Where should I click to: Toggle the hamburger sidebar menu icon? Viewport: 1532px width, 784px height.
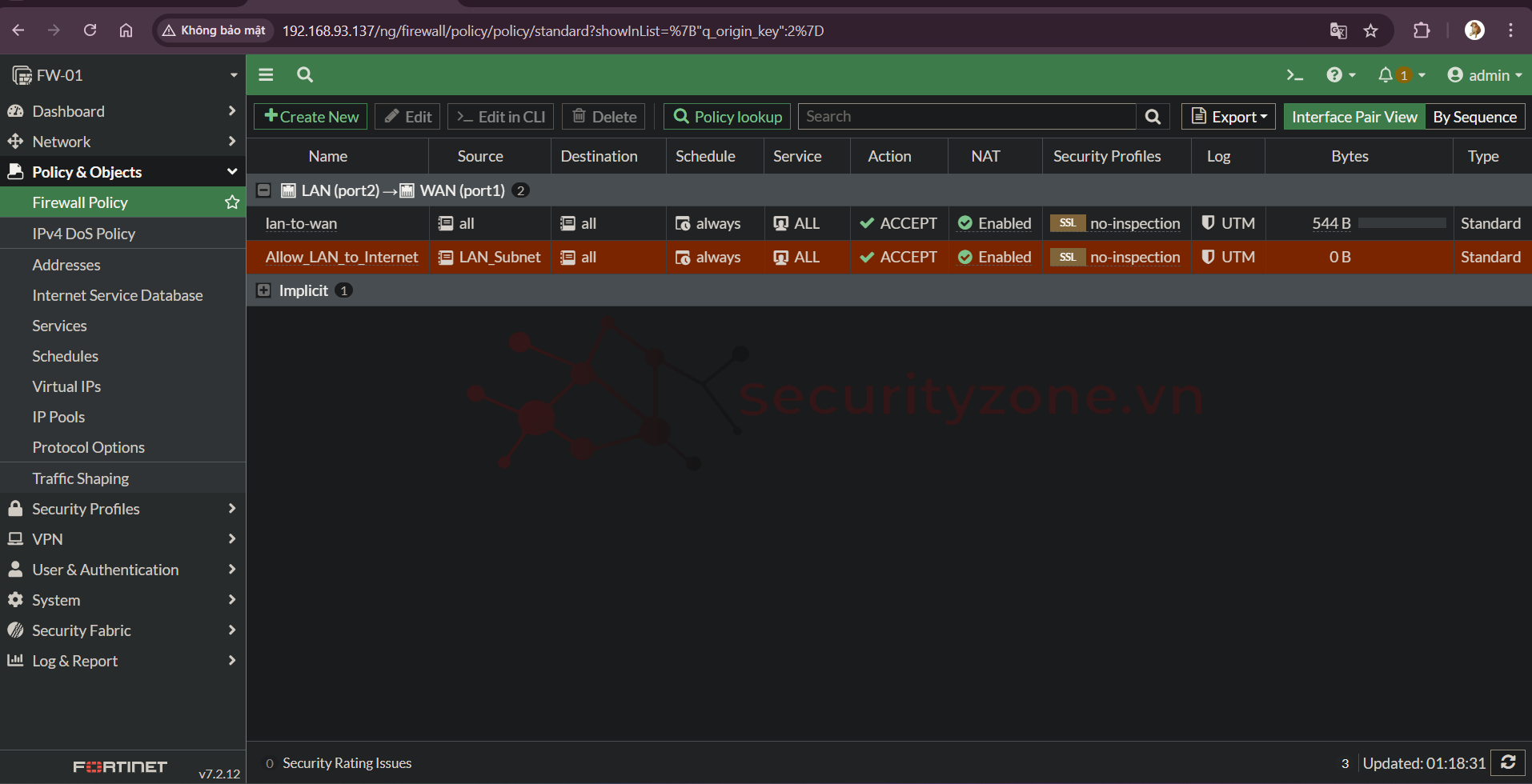click(266, 75)
